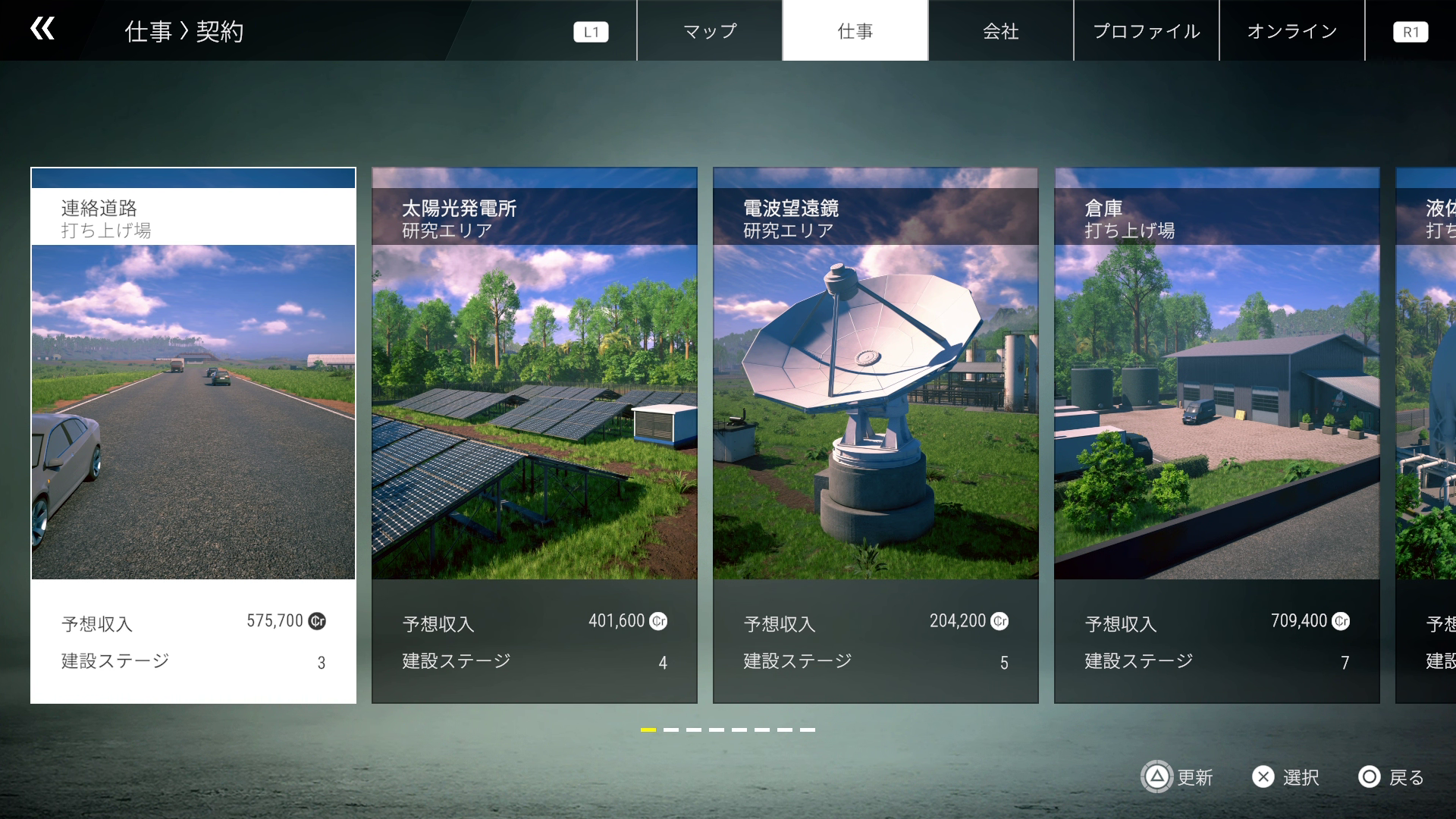Open the マップ tab

tap(709, 31)
